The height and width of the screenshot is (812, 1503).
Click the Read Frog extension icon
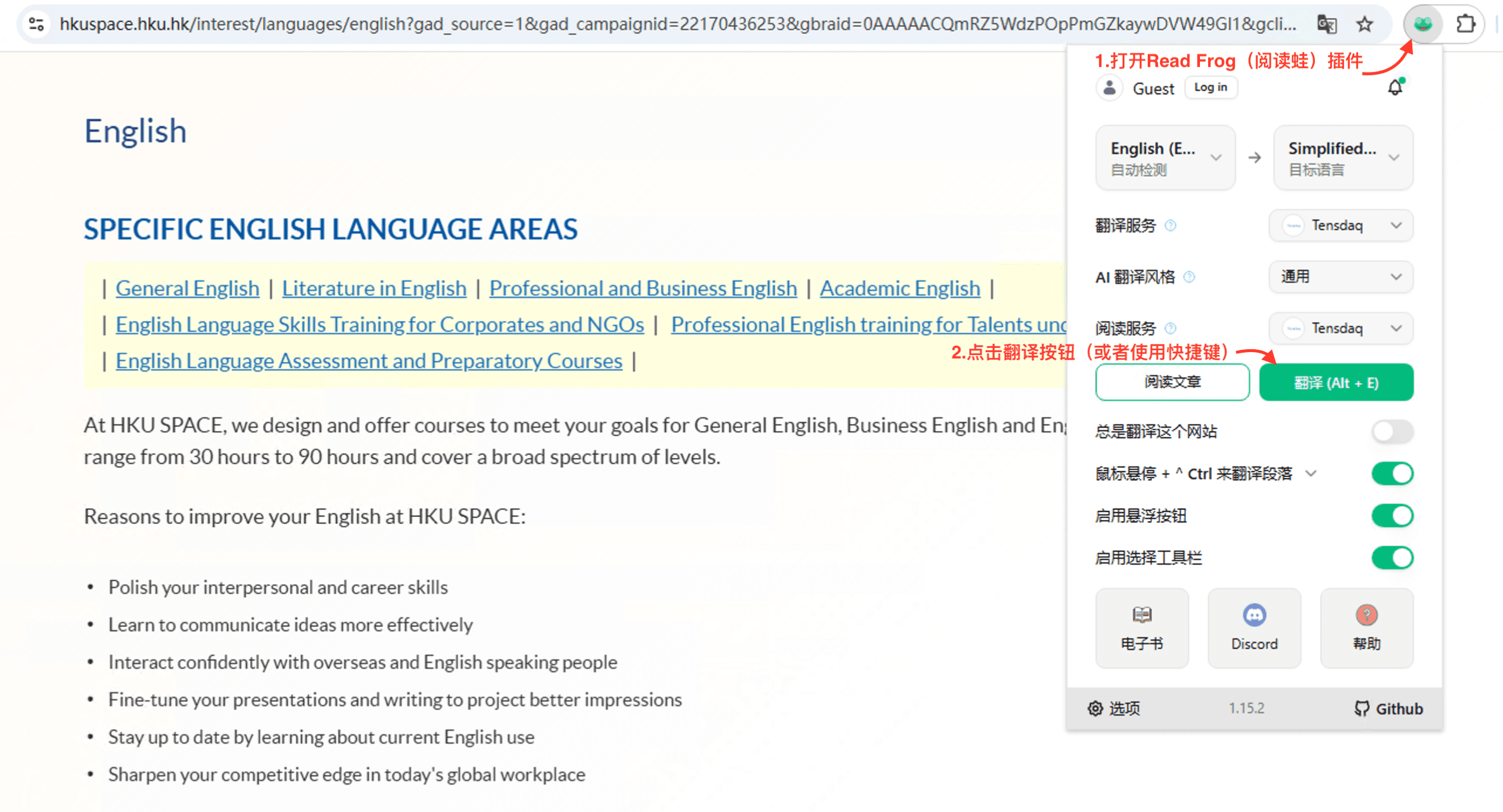coord(1423,25)
